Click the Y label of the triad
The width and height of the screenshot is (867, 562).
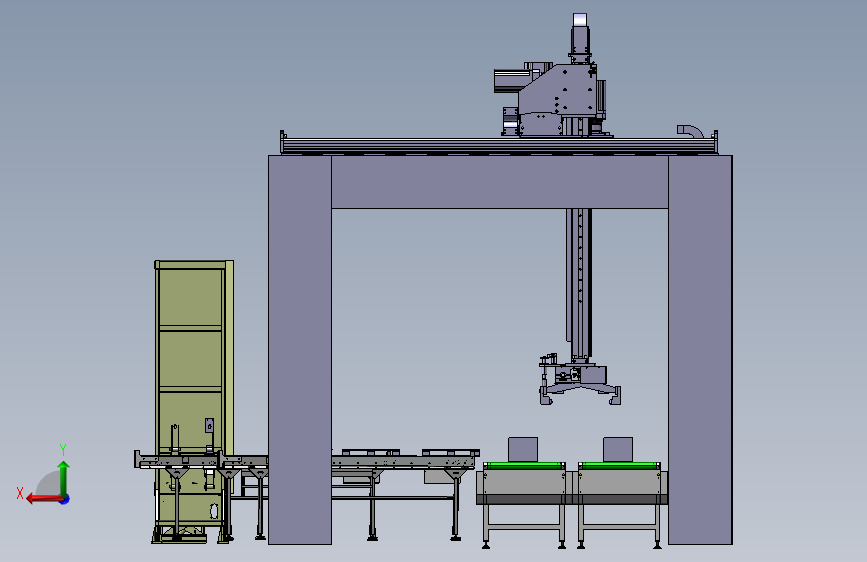pos(63,450)
